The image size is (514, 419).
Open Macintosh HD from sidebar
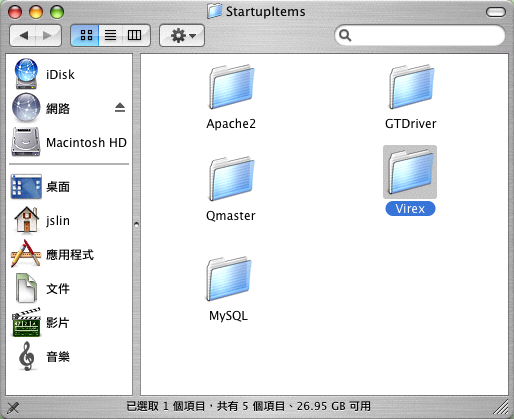click(x=69, y=142)
